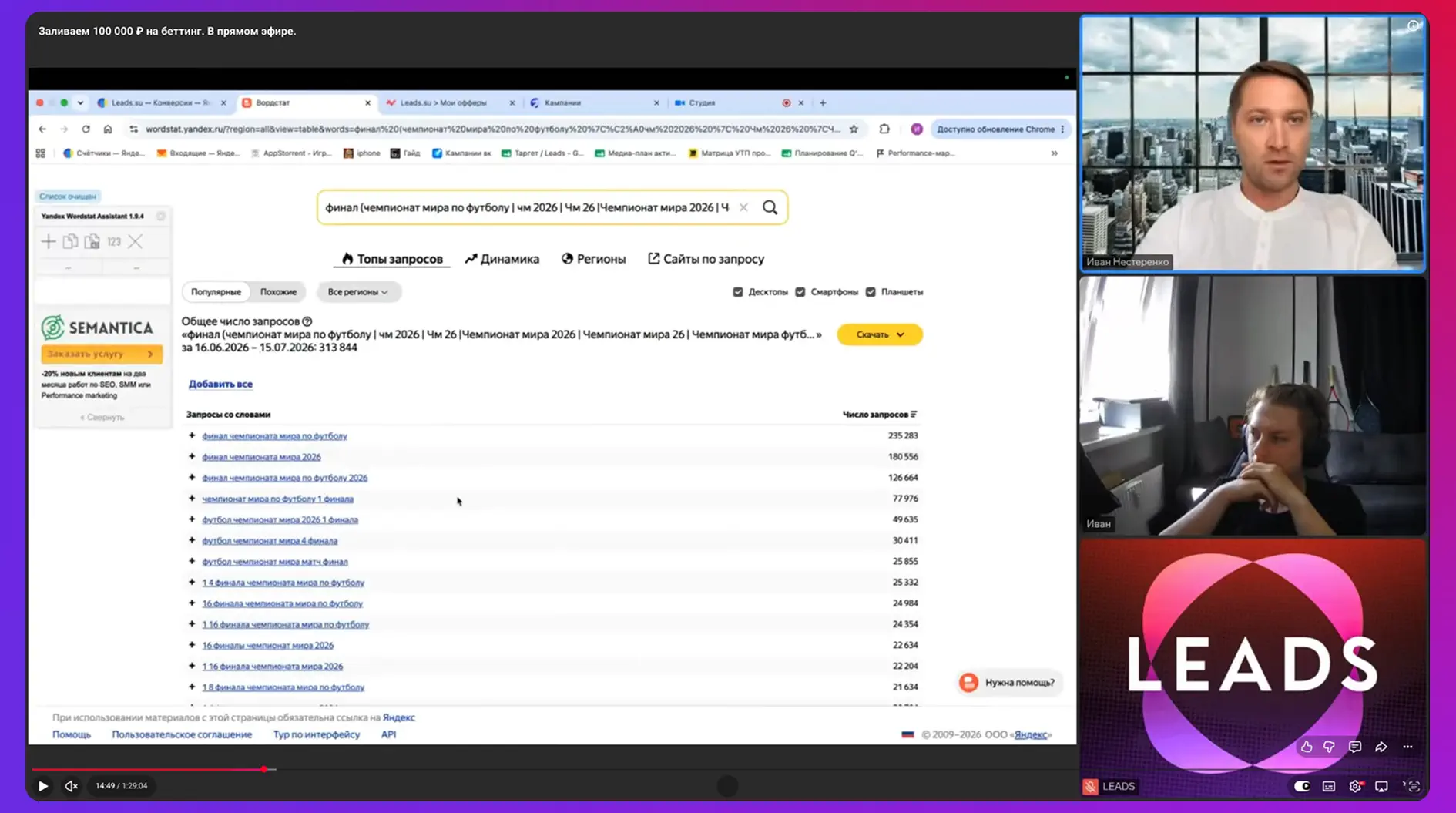Open player settings gear
Screen dimensions: 1456x813
tap(1355, 786)
